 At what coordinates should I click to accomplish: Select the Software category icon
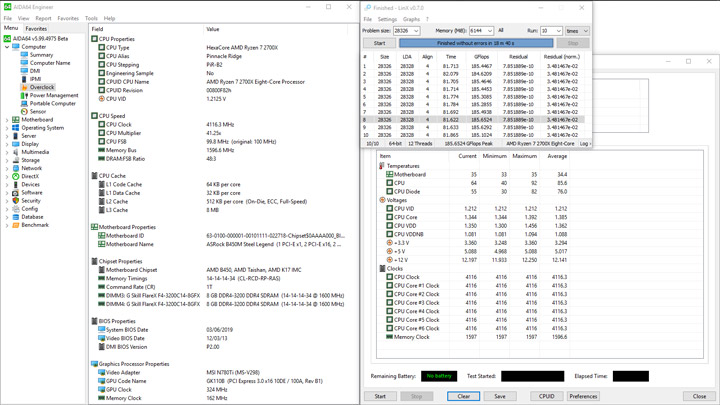click(16, 192)
